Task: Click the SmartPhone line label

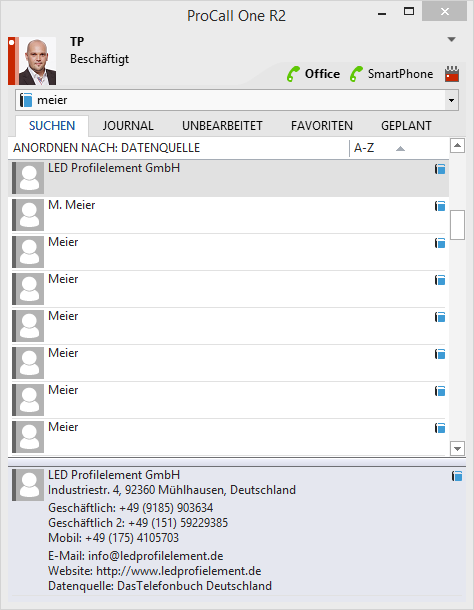Action: pos(400,74)
